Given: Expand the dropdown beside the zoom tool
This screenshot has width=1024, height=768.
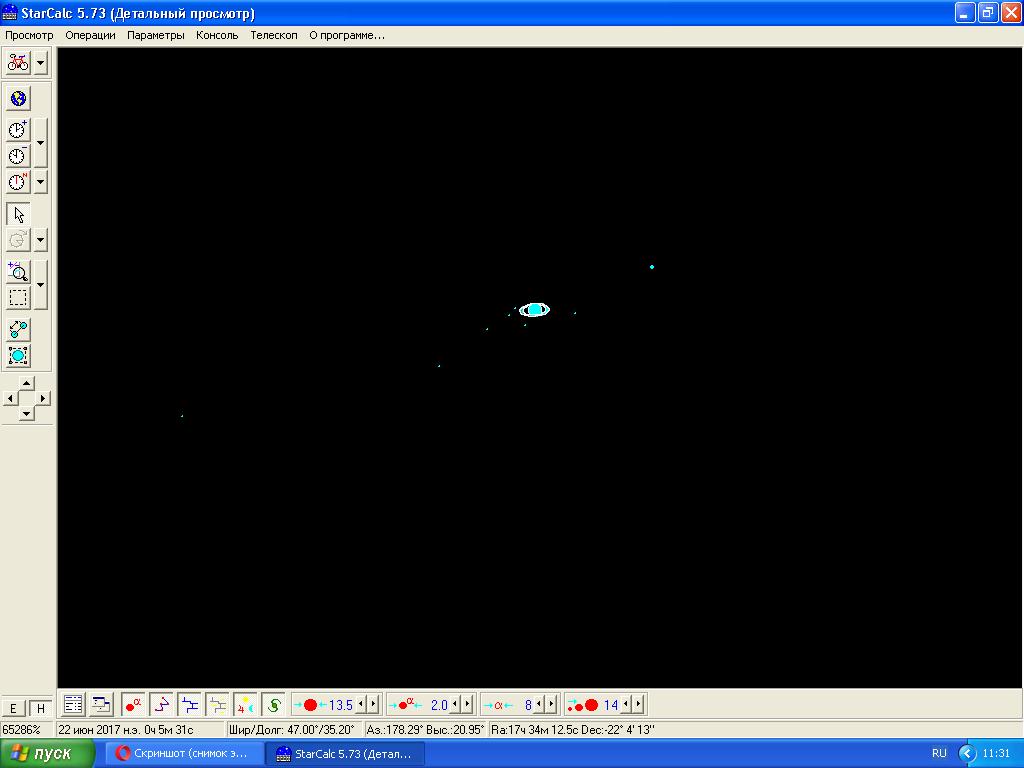Looking at the screenshot, I should click(40, 285).
